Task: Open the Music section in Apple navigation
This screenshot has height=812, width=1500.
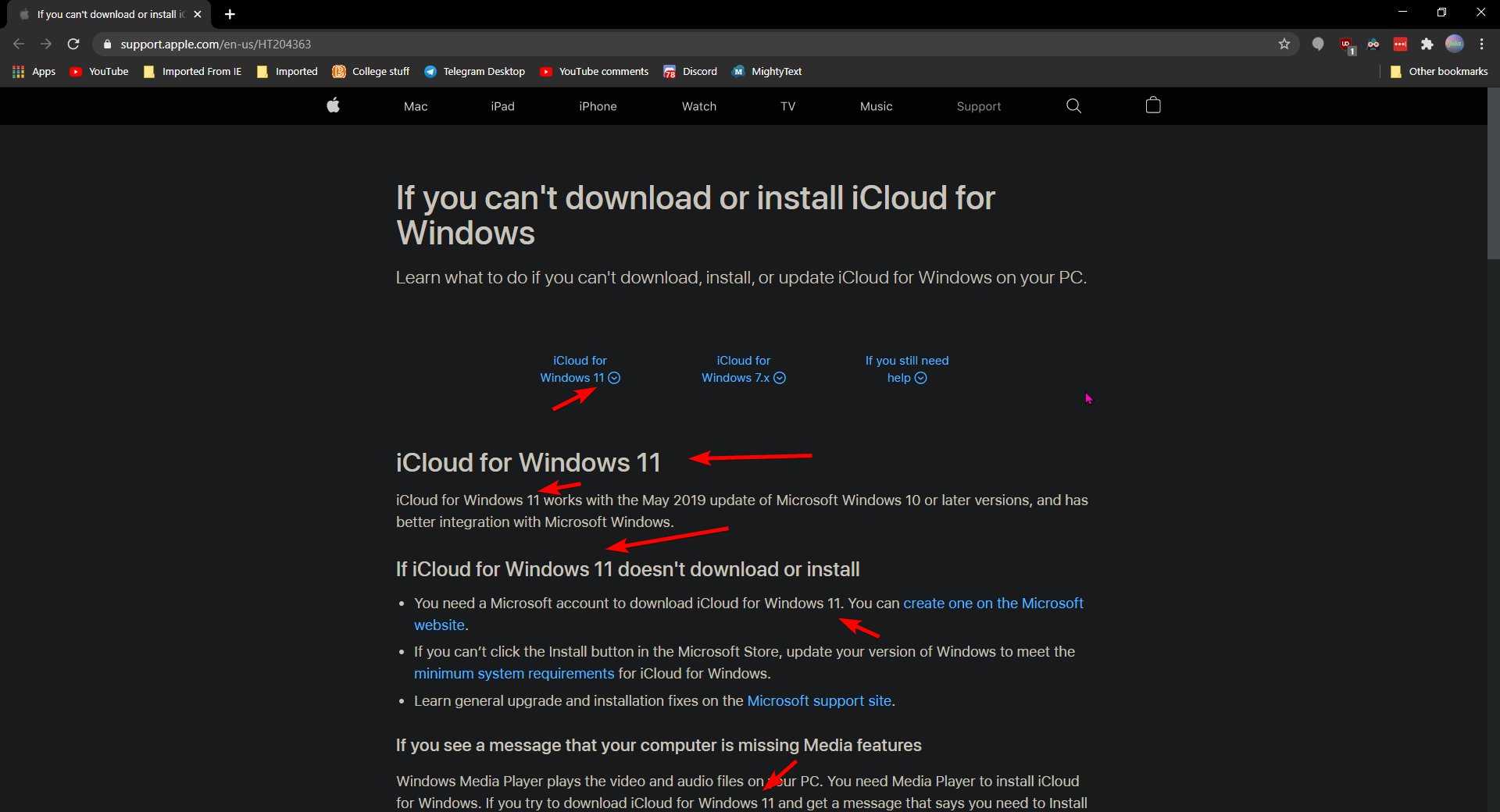Action: (x=876, y=106)
